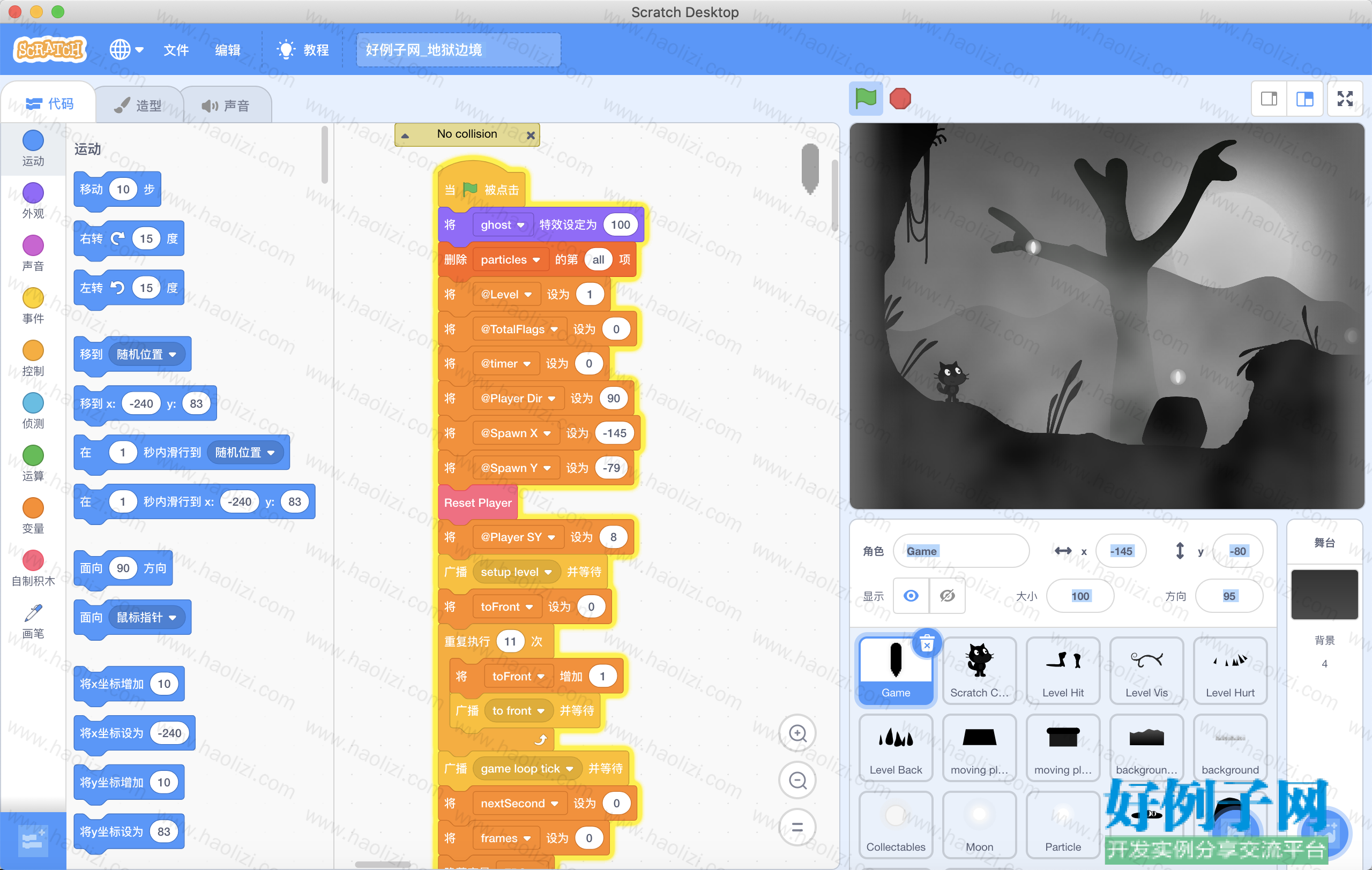Click the project title field
This screenshot has width=1372, height=870.
(458, 50)
